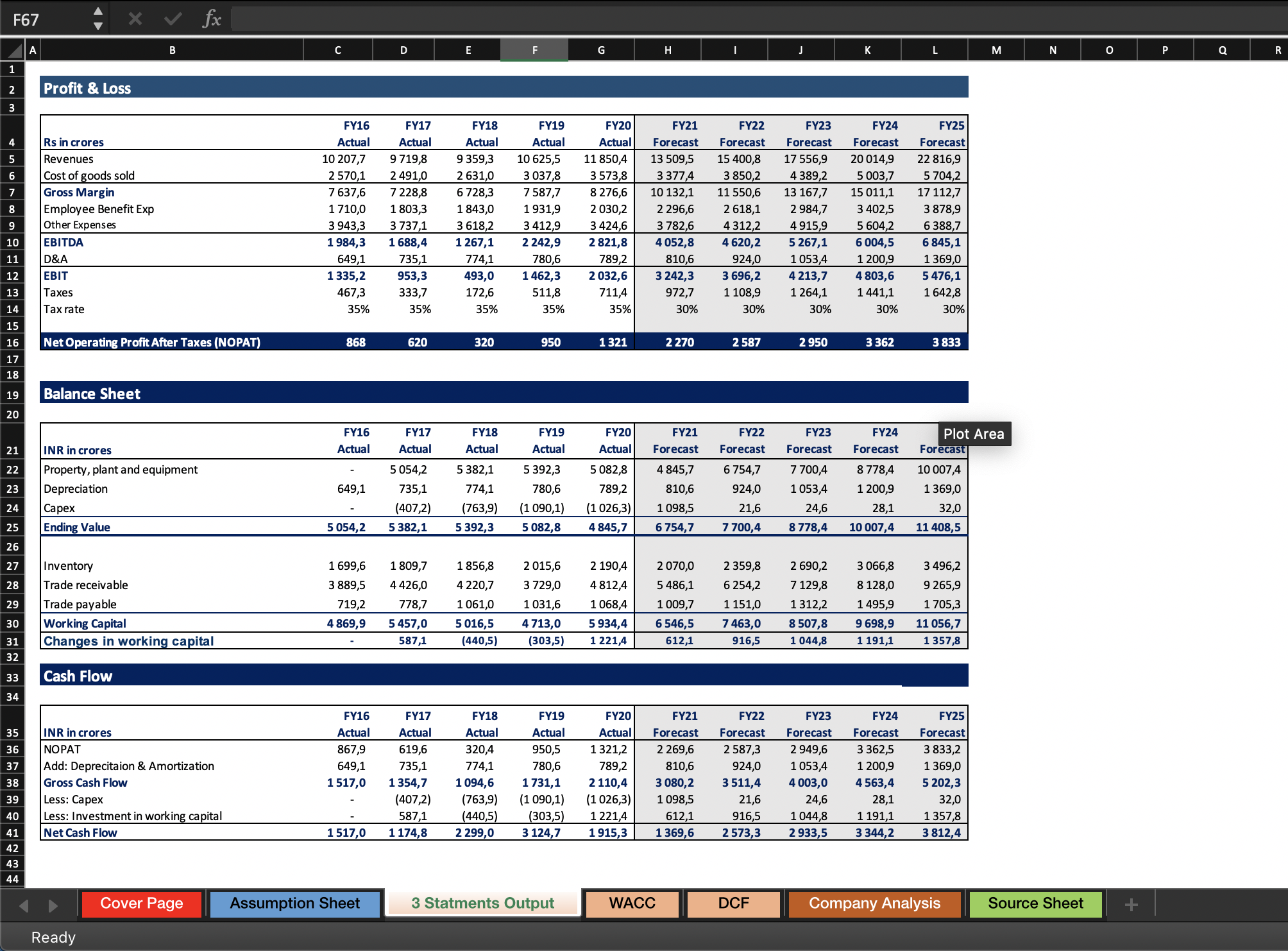Select row 41 header
The height and width of the screenshot is (951, 1288).
point(12,833)
